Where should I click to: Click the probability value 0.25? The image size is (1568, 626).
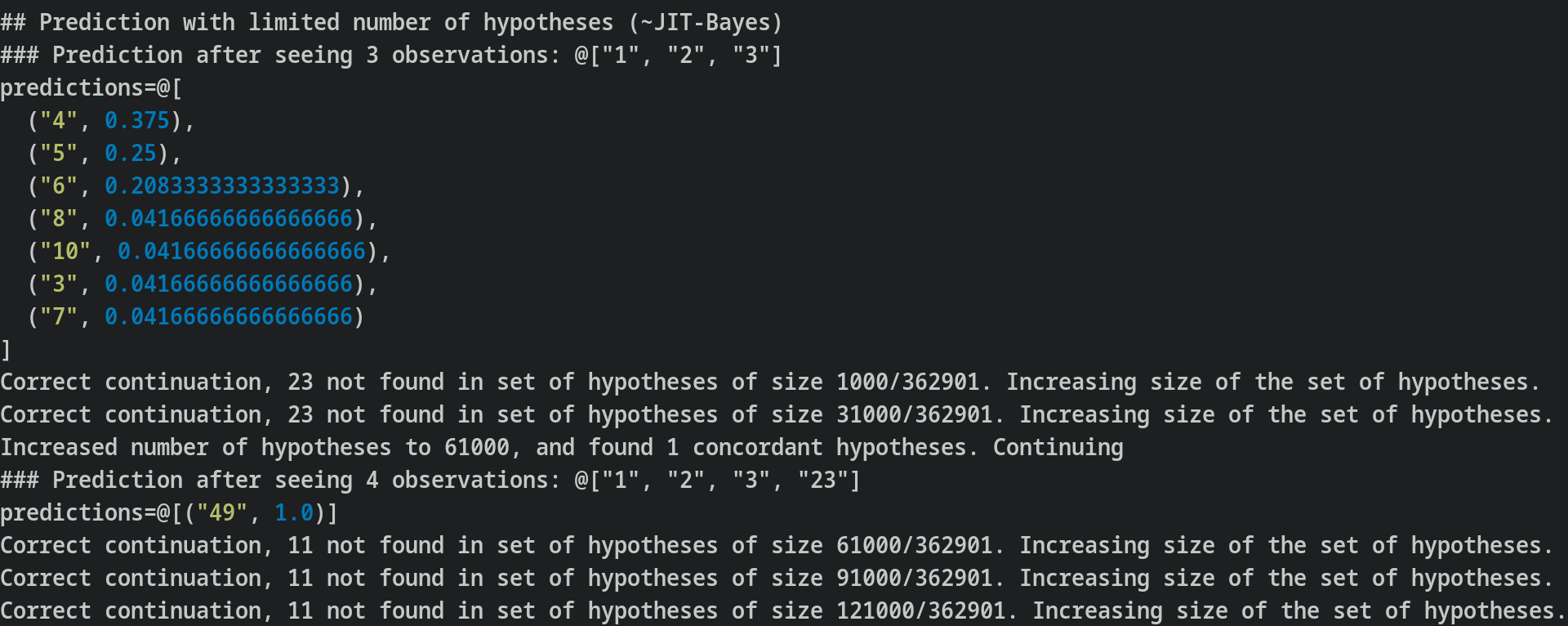click(131, 153)
